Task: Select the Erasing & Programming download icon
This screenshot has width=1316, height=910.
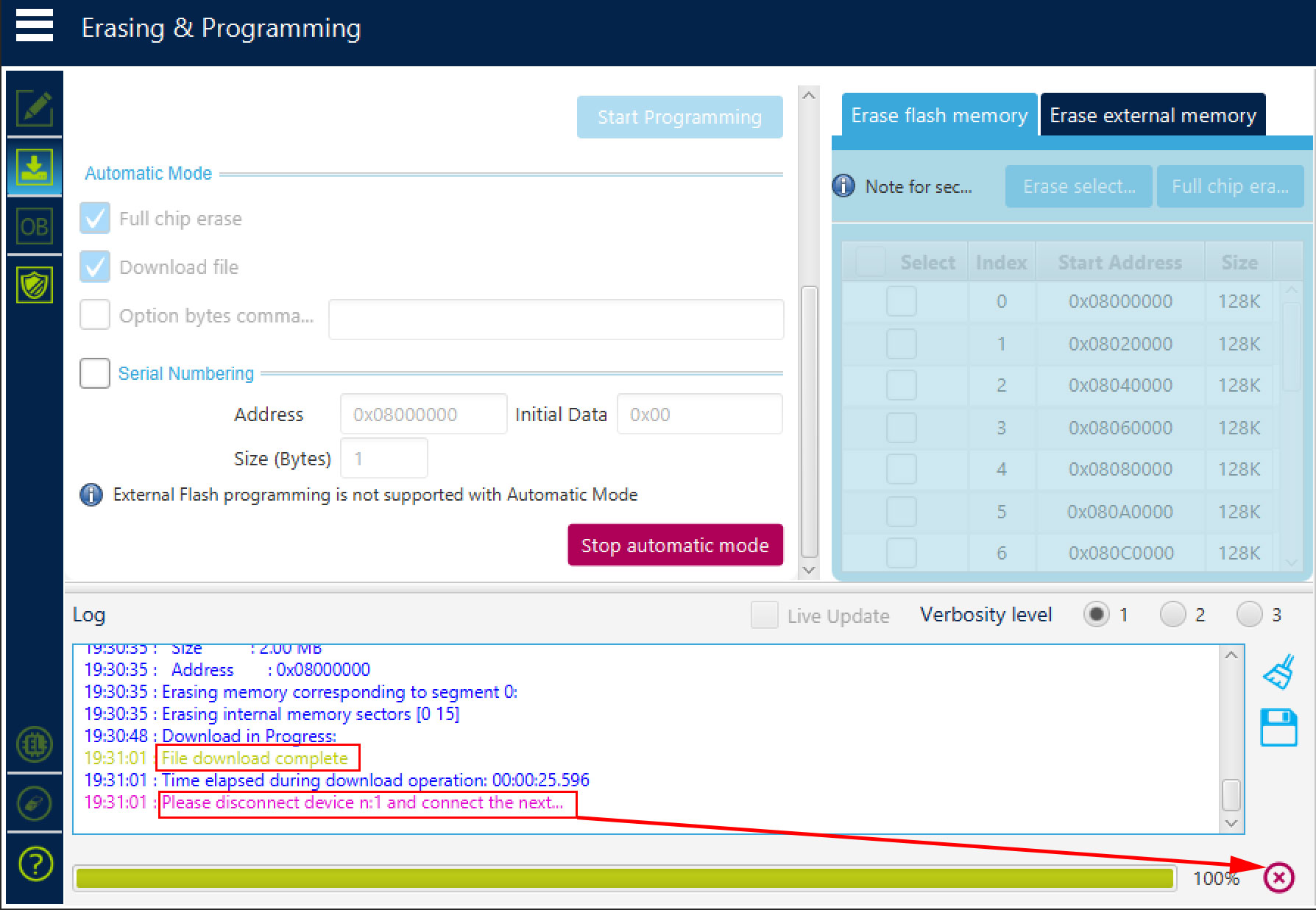Action: [34, 169]
